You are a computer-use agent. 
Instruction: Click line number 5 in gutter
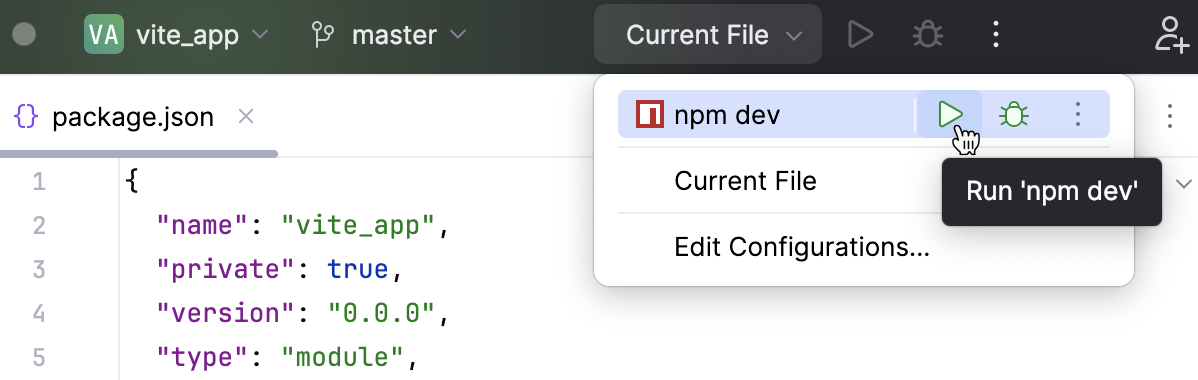point(40,357)
